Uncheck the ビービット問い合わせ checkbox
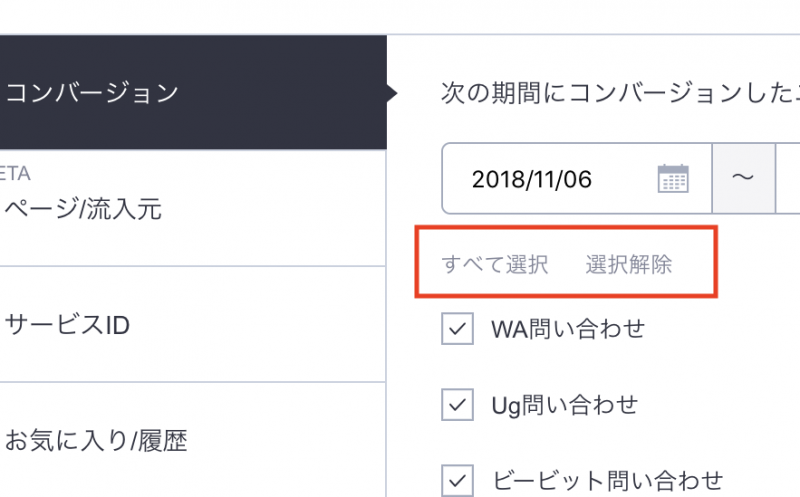Viewport: 800px width, 497px height. tap(457, 480)
